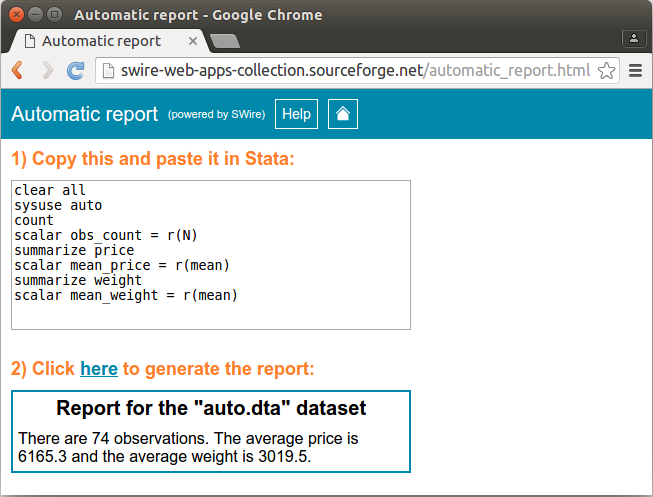Maximize the Chrome window
Screen dimensions: 653x497
[x=52, y=14]
